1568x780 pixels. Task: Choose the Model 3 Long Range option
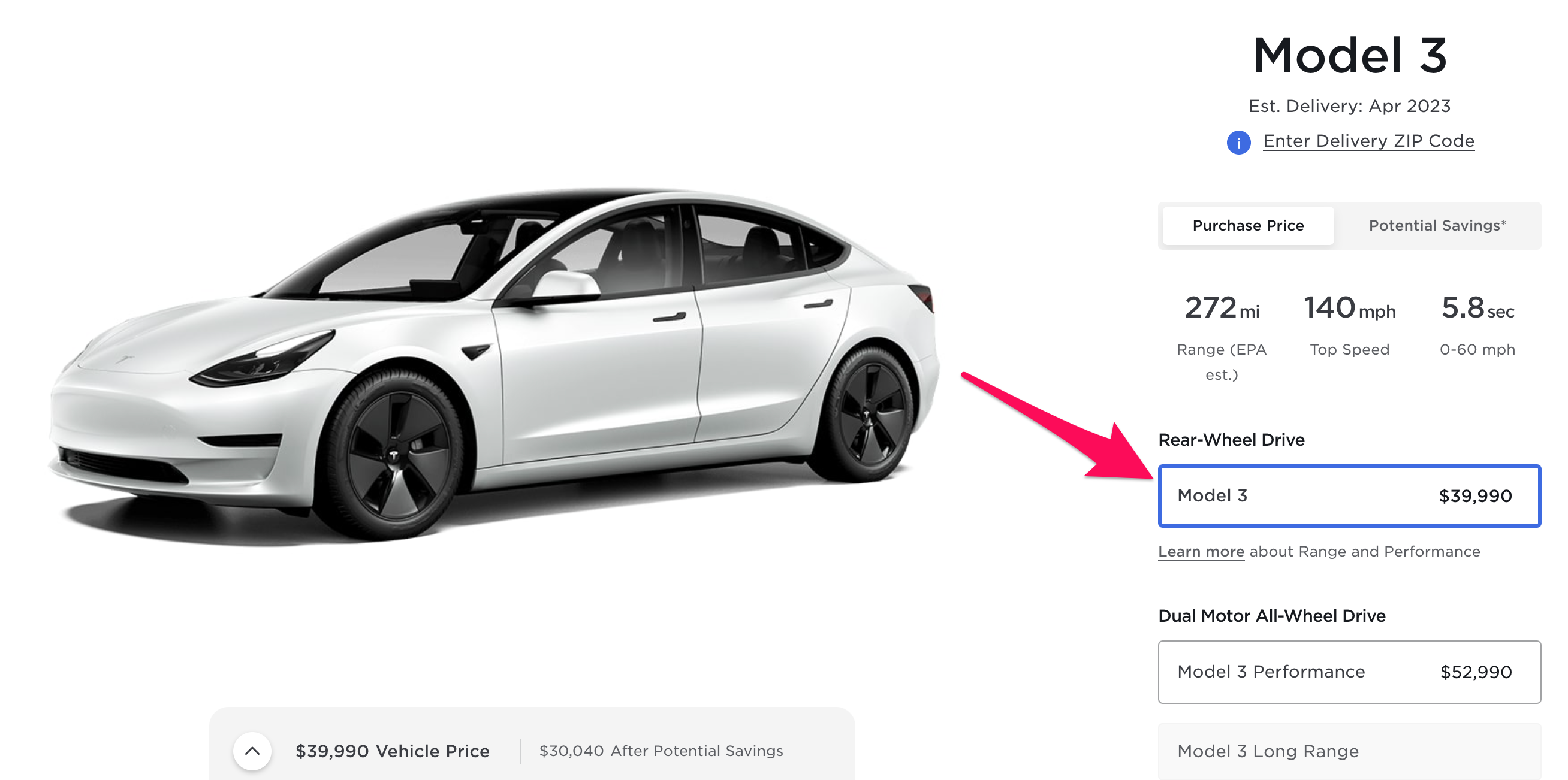point(1349,751)
